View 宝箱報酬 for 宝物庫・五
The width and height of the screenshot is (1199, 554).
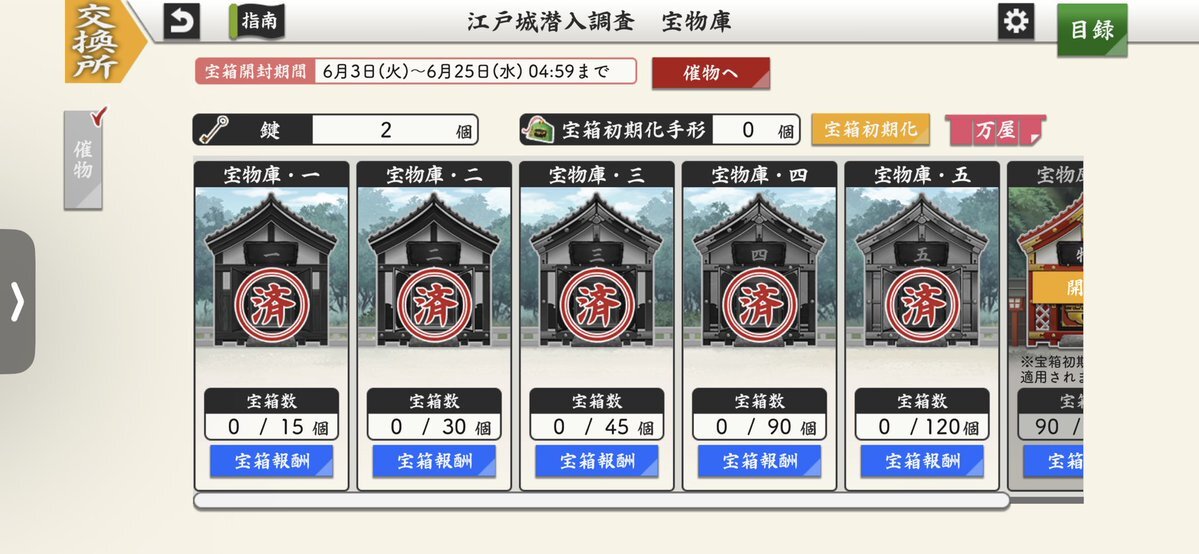pos(921,461)
